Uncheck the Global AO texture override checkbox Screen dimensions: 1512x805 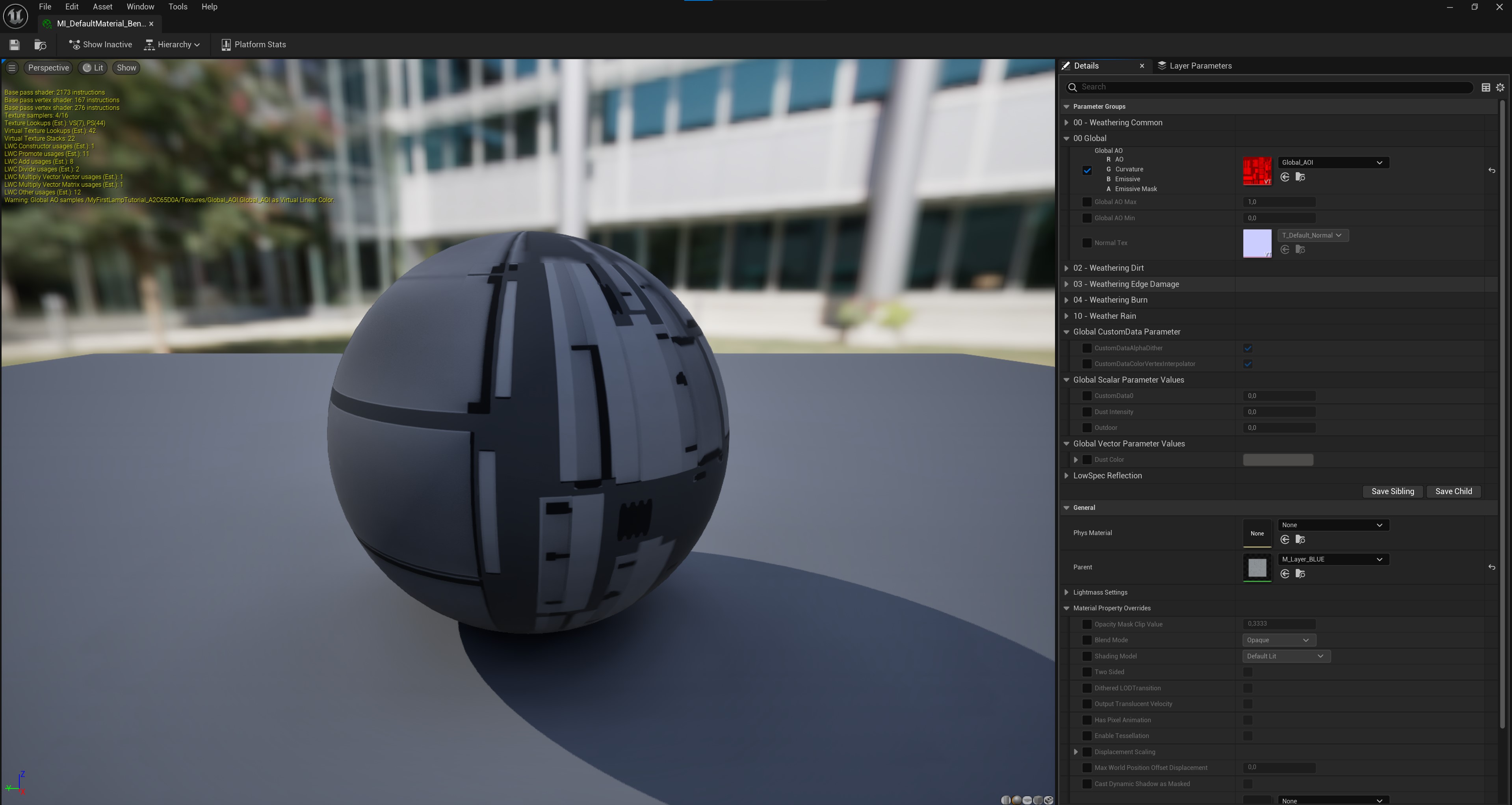(1087, 170)
